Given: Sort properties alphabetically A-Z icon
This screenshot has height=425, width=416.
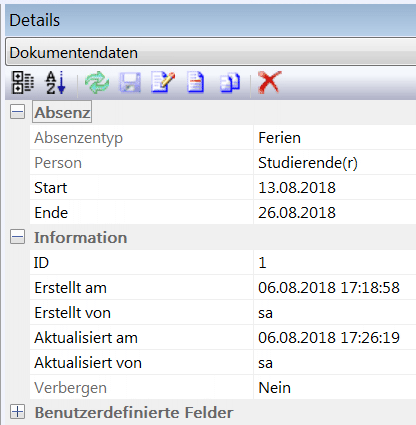Looking at the screenshot, I should pyautogui.click(x=55, y=82).
